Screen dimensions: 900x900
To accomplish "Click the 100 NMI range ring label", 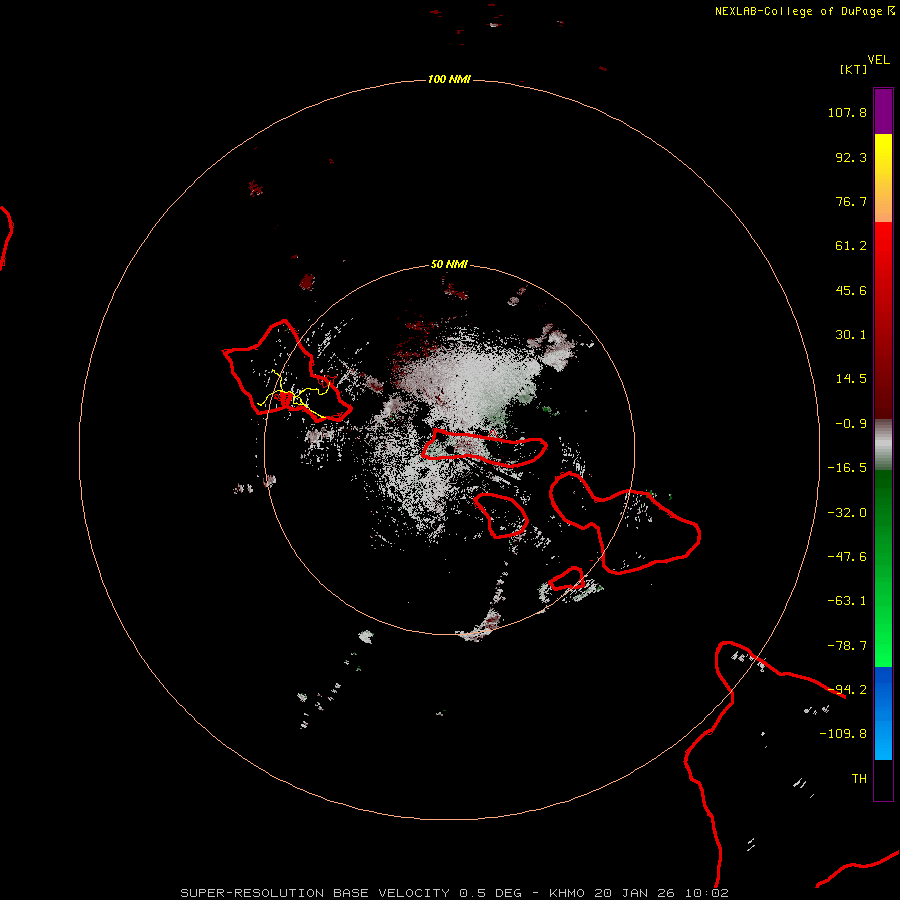I will (x=449, y=79).
